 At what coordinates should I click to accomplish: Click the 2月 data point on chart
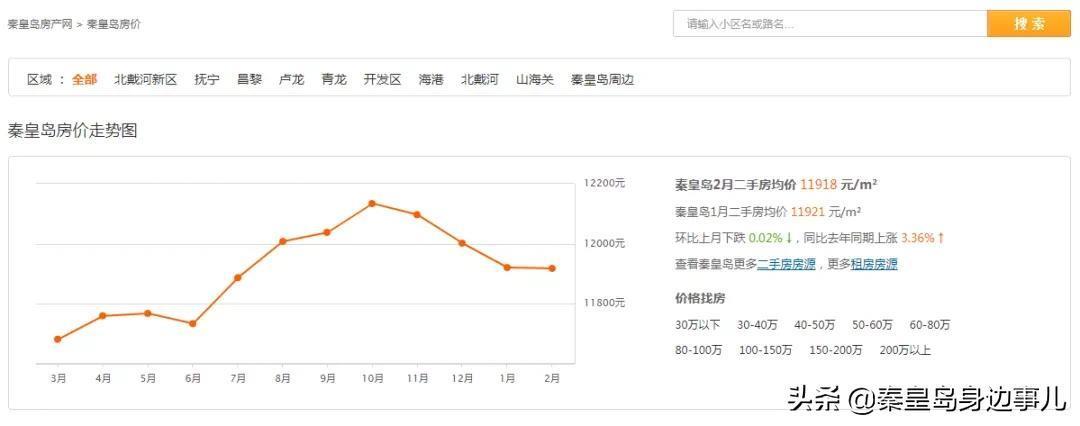pos(552,268)
